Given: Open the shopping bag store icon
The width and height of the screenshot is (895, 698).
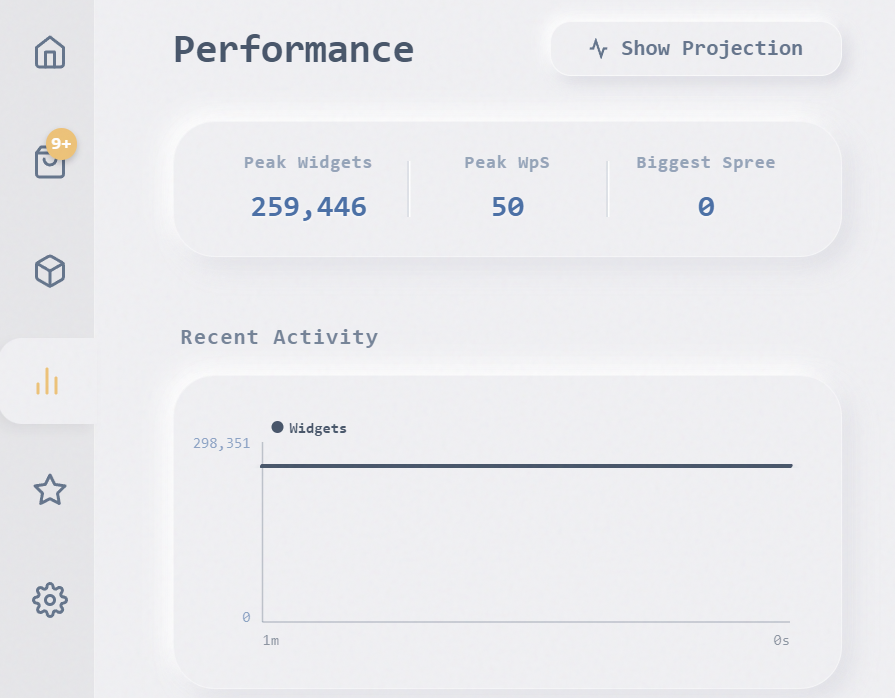Looking at the screenshot, I should 48,164.
